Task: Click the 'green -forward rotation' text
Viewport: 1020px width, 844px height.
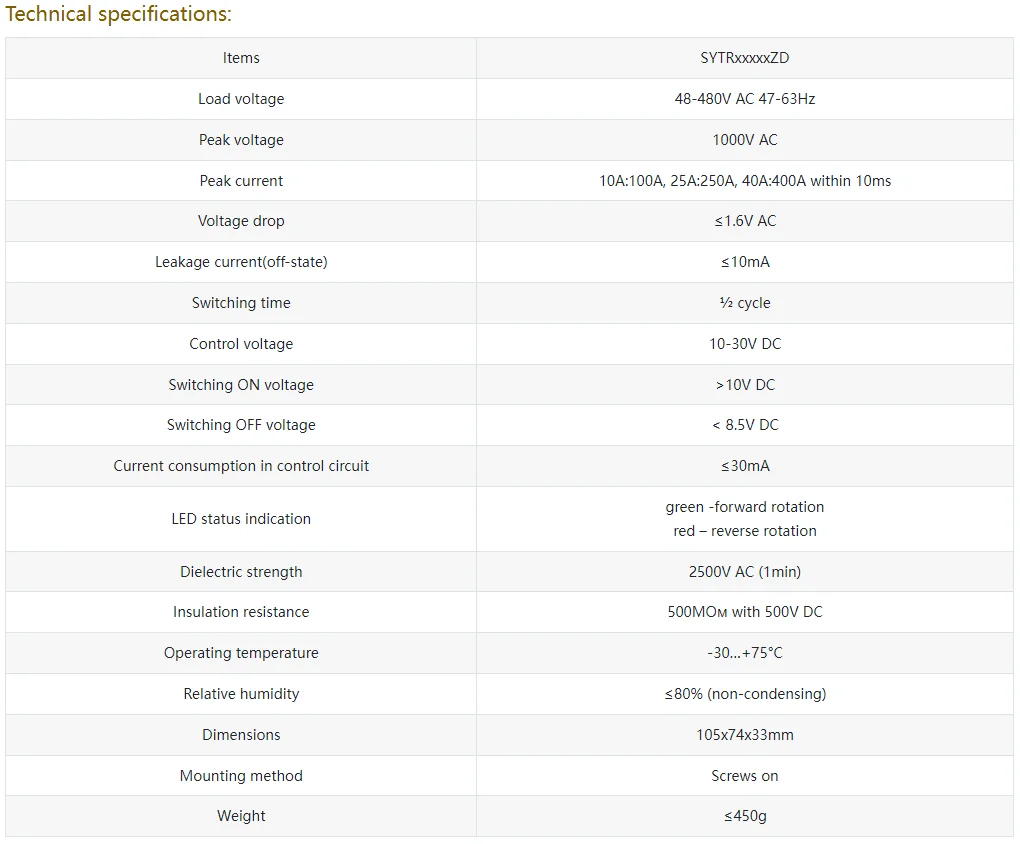Action: (x=745, y=507)
